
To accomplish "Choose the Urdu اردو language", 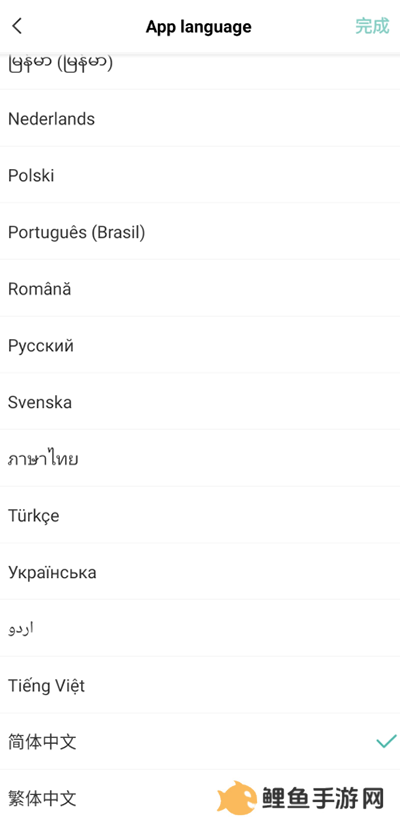I will click(x=200, y=628).
